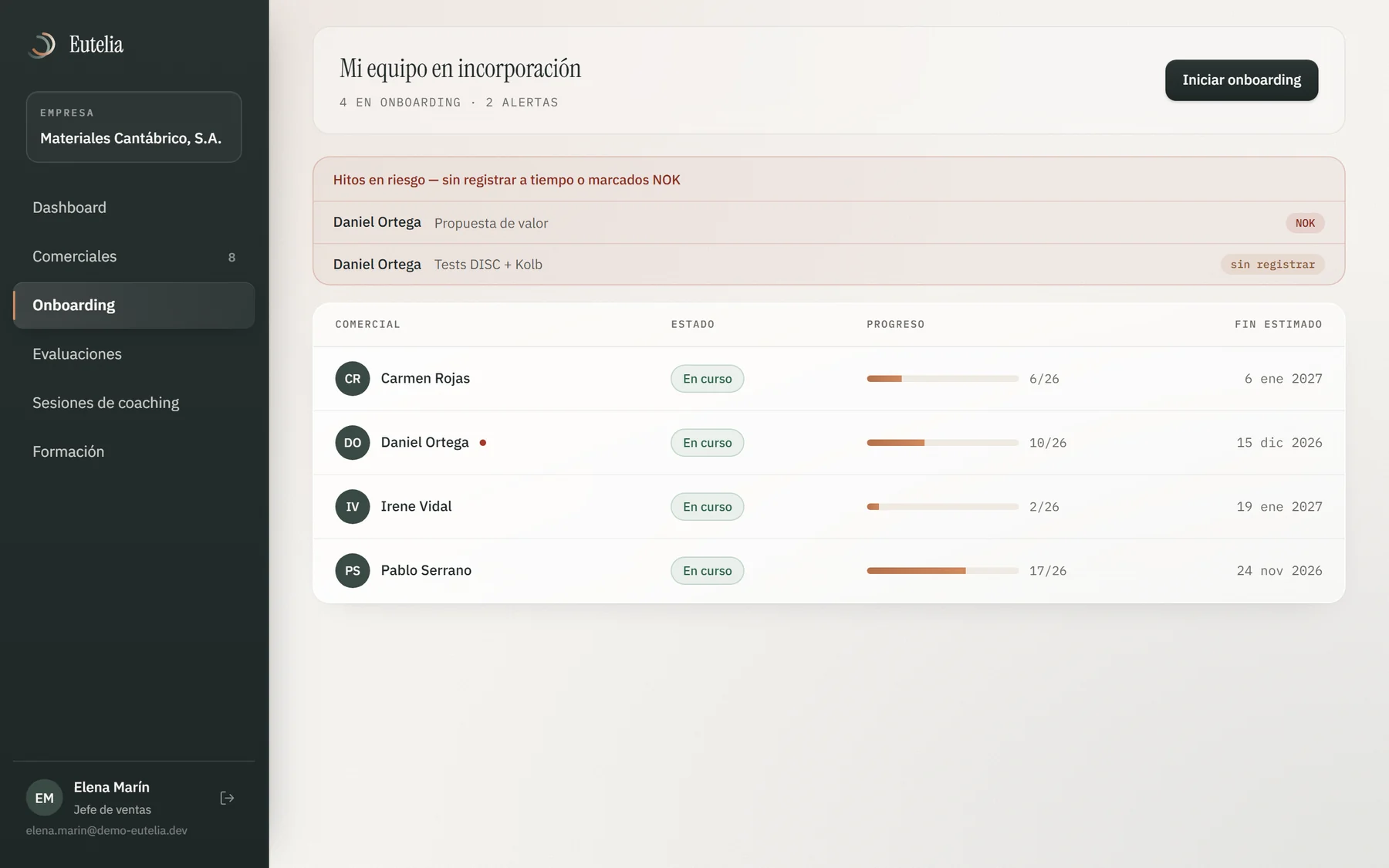Screen dimensions: 1389x868
Task: Click Daniel Ortega progress bar
Action: click(x=942, y=443)
